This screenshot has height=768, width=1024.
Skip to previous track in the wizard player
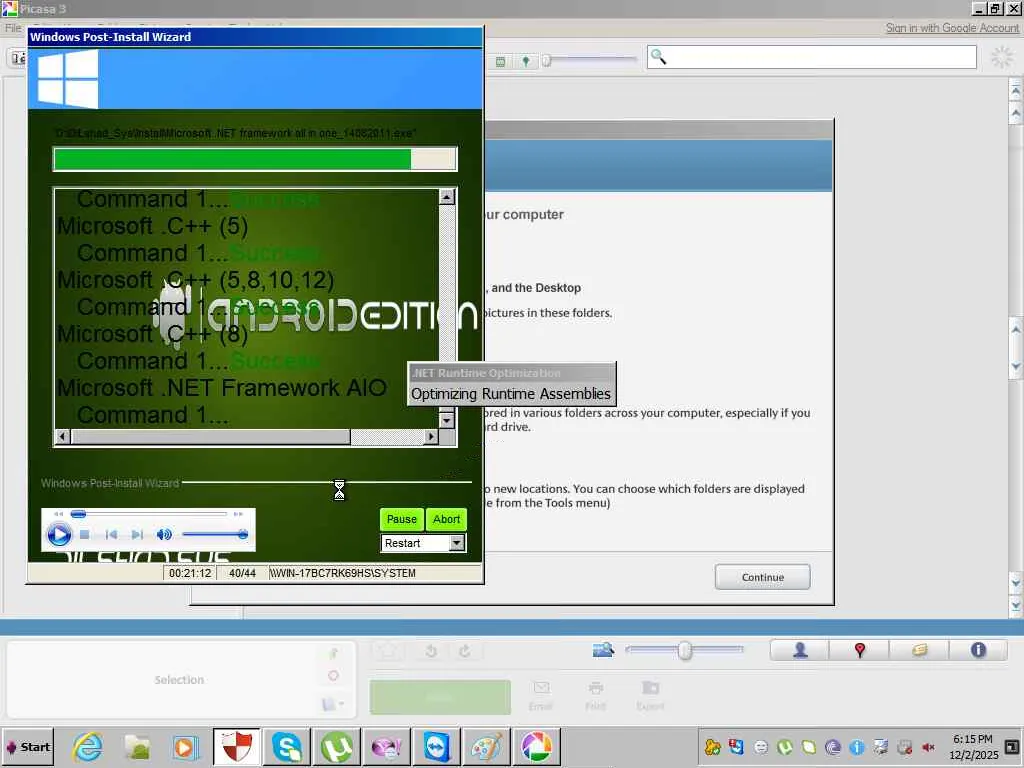tap(111, 535)
